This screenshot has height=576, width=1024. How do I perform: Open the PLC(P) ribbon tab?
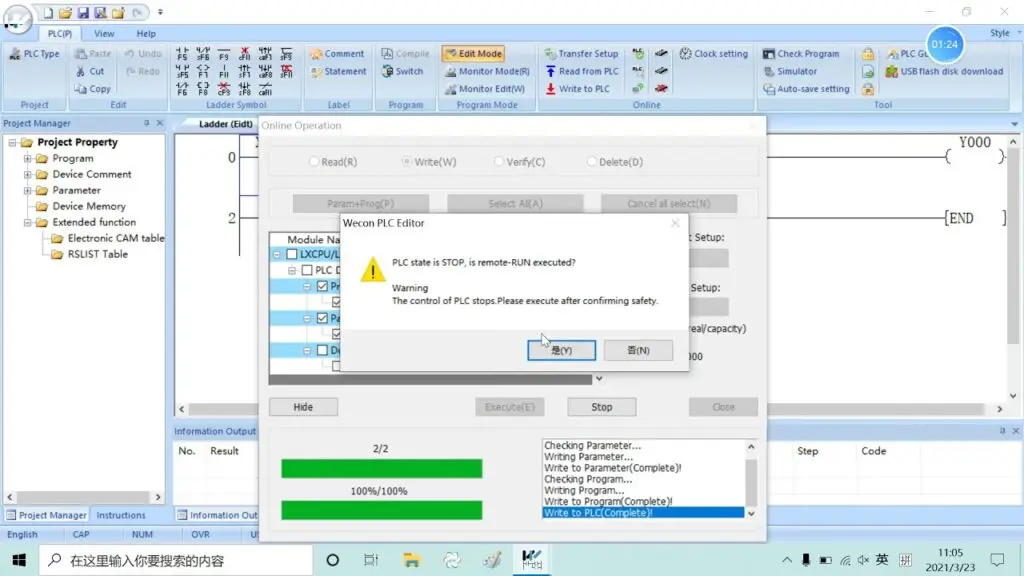[x=59, y=33]
